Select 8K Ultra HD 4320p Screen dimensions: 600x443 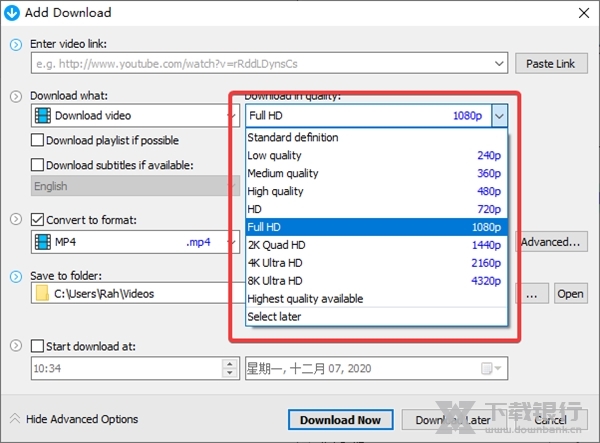pos(376,281)
